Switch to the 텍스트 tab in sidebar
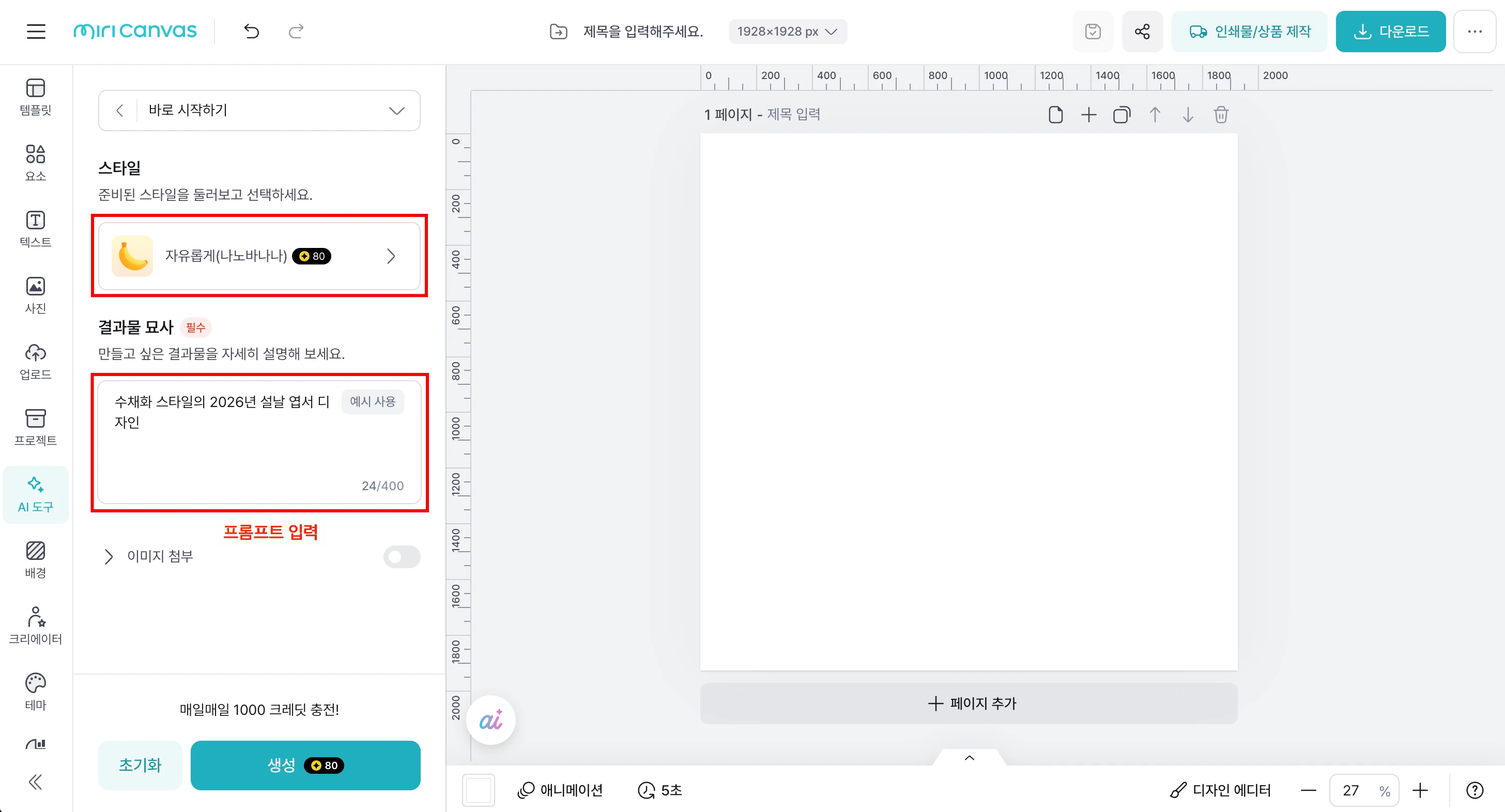The height and width of the screenshot is (812, 1505). coord(35,228)
